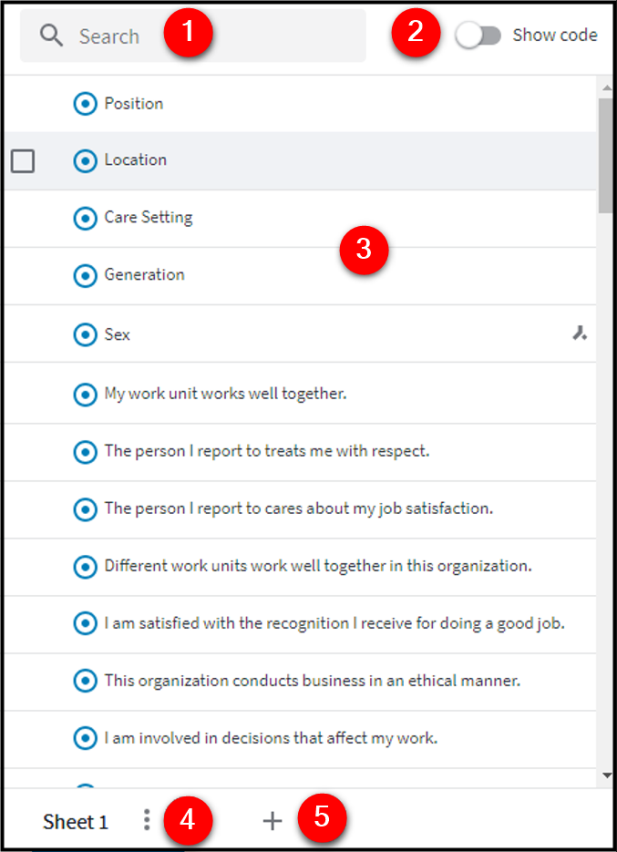Check the checkbox next to Location
Viewport: 617px width, 852px height.
click(23, 160)
